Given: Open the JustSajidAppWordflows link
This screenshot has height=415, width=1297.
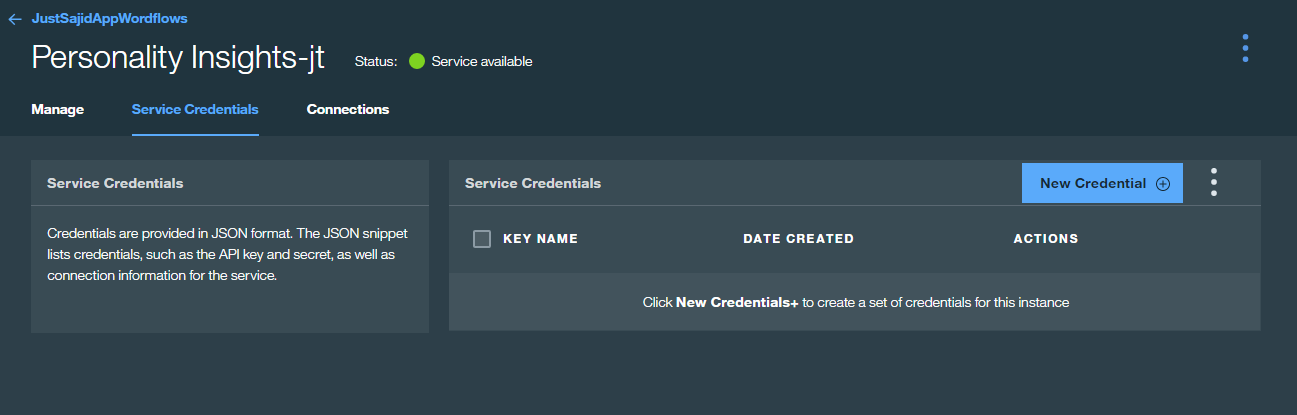Looking at the screenshot, I should click(109, 18).
